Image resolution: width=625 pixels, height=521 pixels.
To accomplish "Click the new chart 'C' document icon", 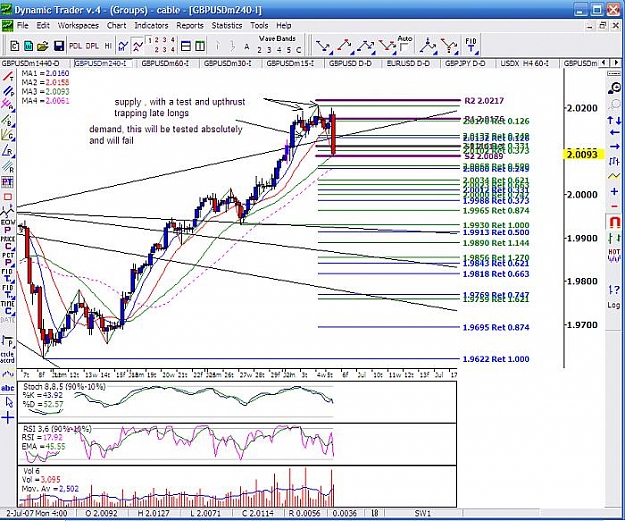I will tap(15, 46).
